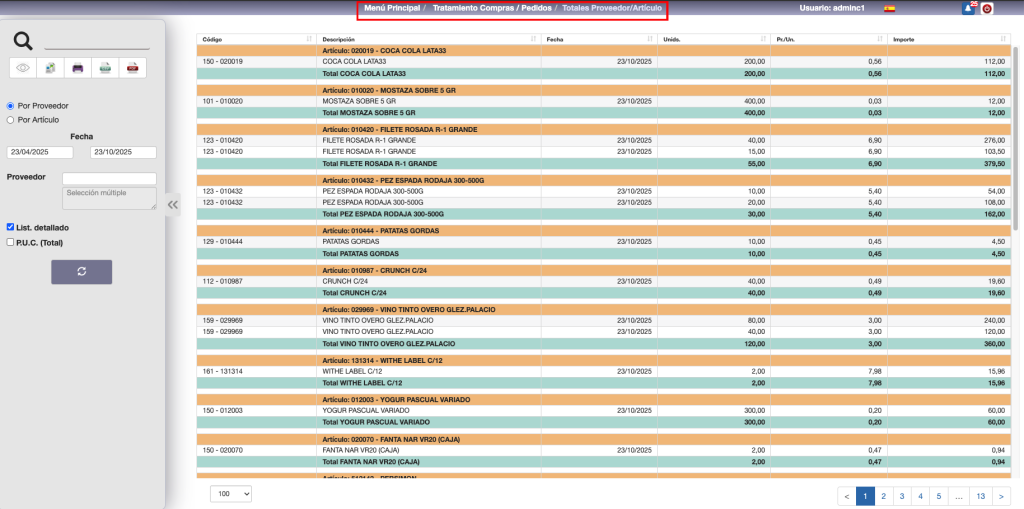Screen dimensions: 1024x509
Task: Click the refresh button in filter panel
Action: pyautogui.click(x=81, y=272)
